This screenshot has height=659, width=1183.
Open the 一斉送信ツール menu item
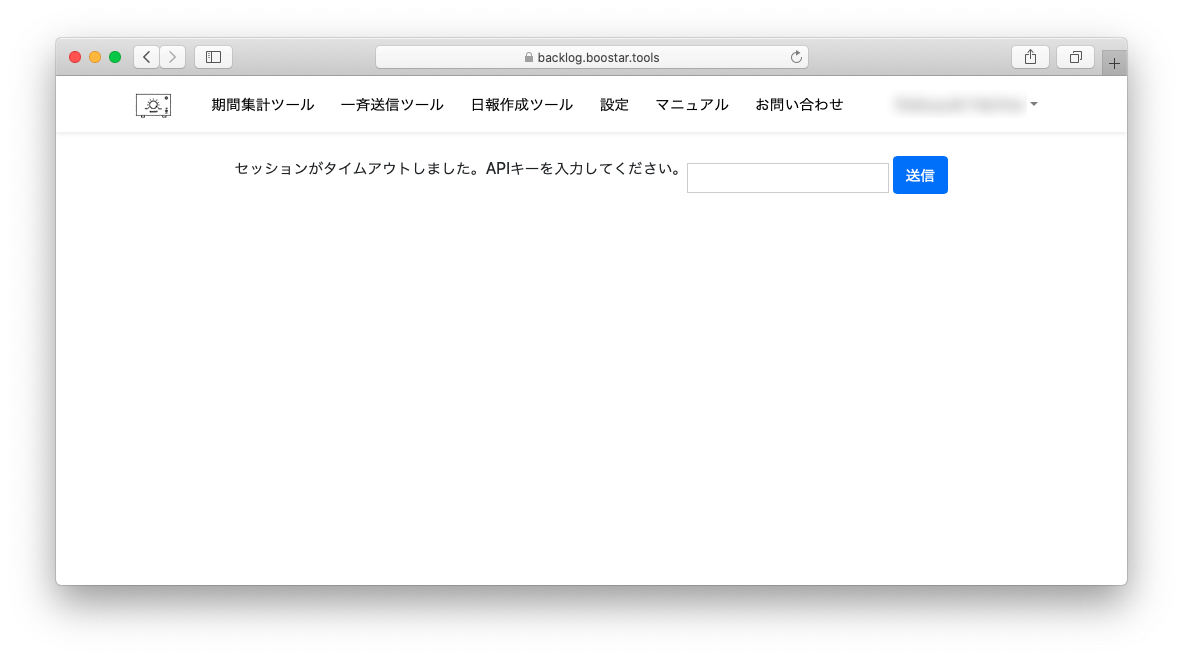click(x=392, y=105)
